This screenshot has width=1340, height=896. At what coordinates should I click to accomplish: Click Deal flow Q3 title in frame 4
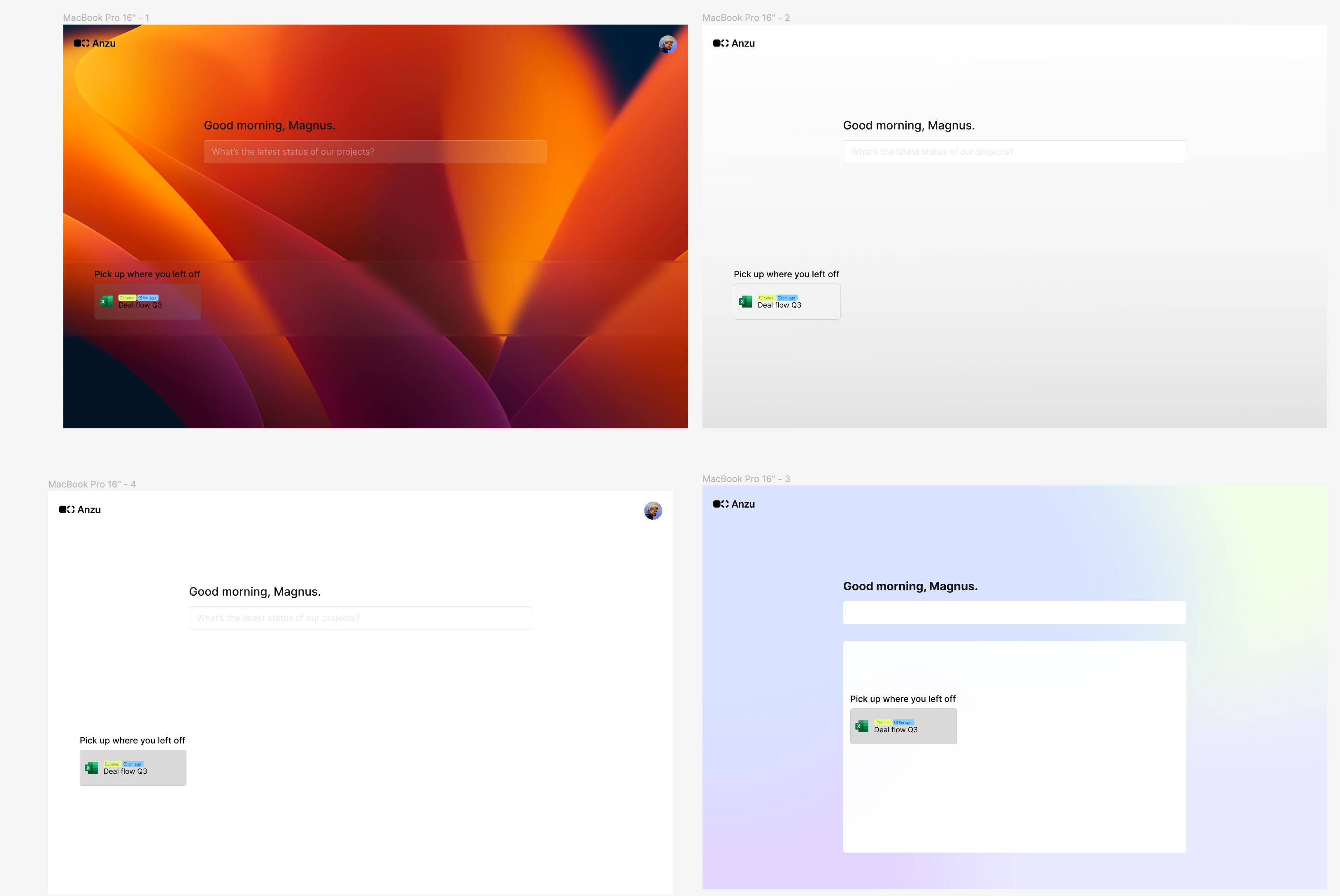point(125,771)
